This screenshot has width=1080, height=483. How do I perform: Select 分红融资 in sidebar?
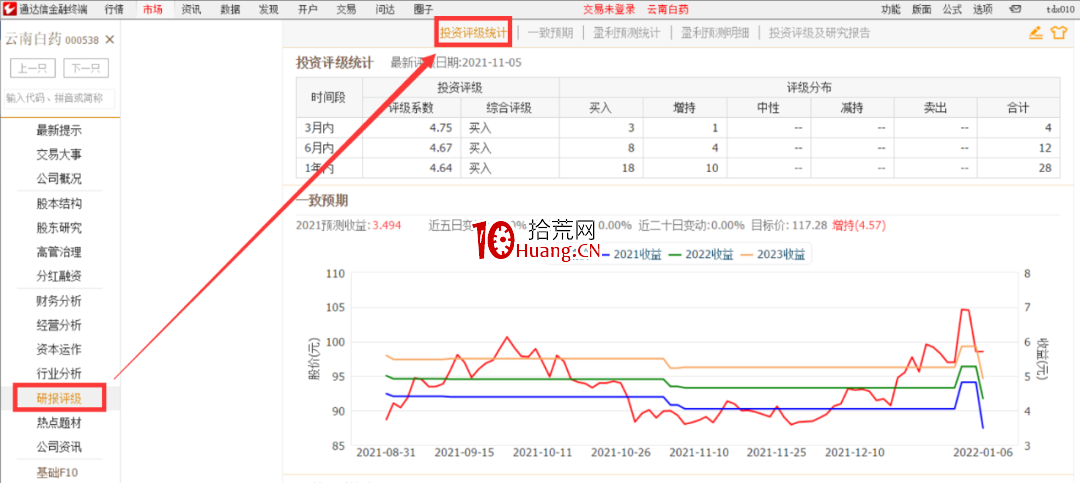(59, 276)
